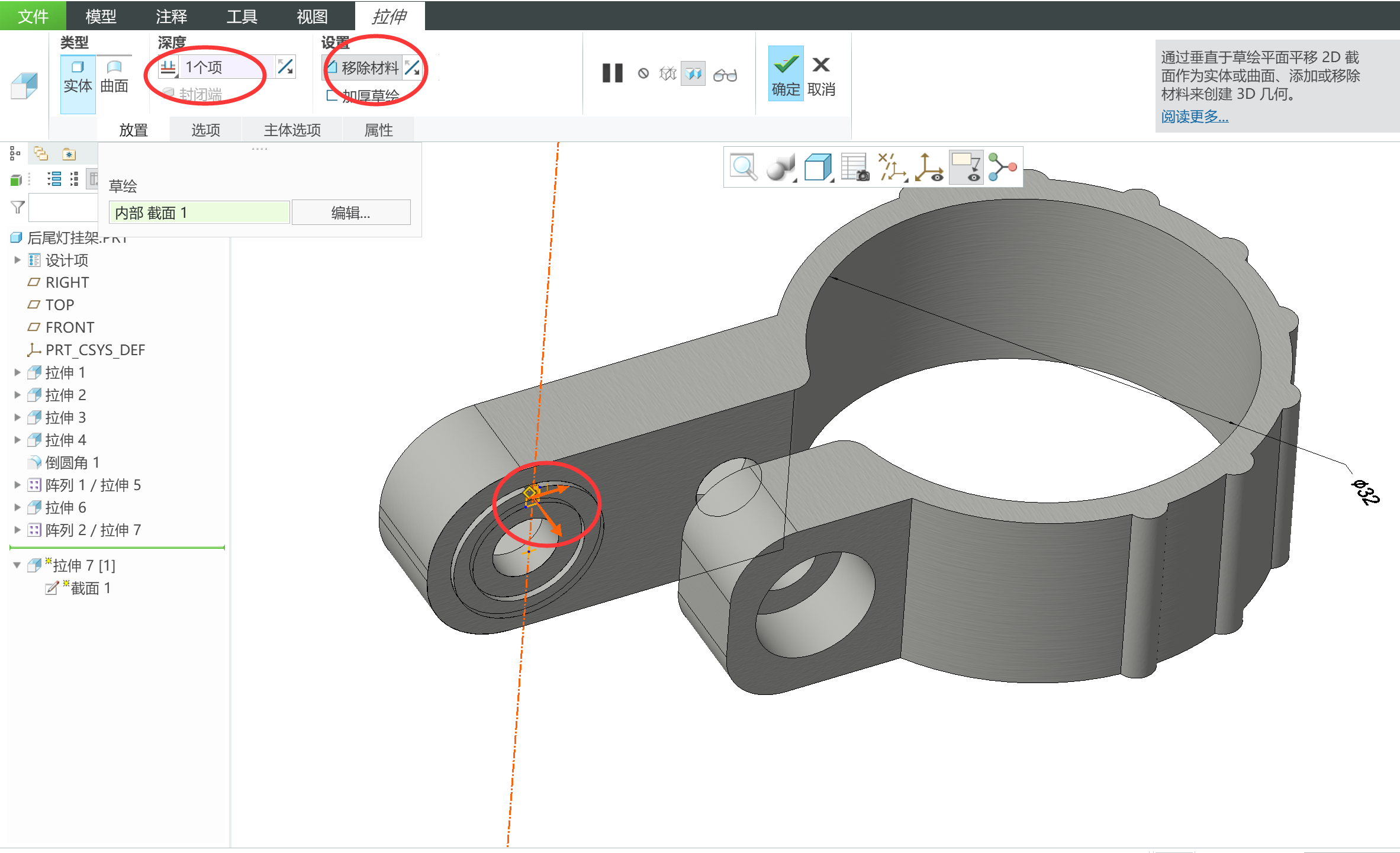Viewport: 1400px width, 853px height.
Task: Click the 阅读更多... help link
Action: coord(1194,117)
